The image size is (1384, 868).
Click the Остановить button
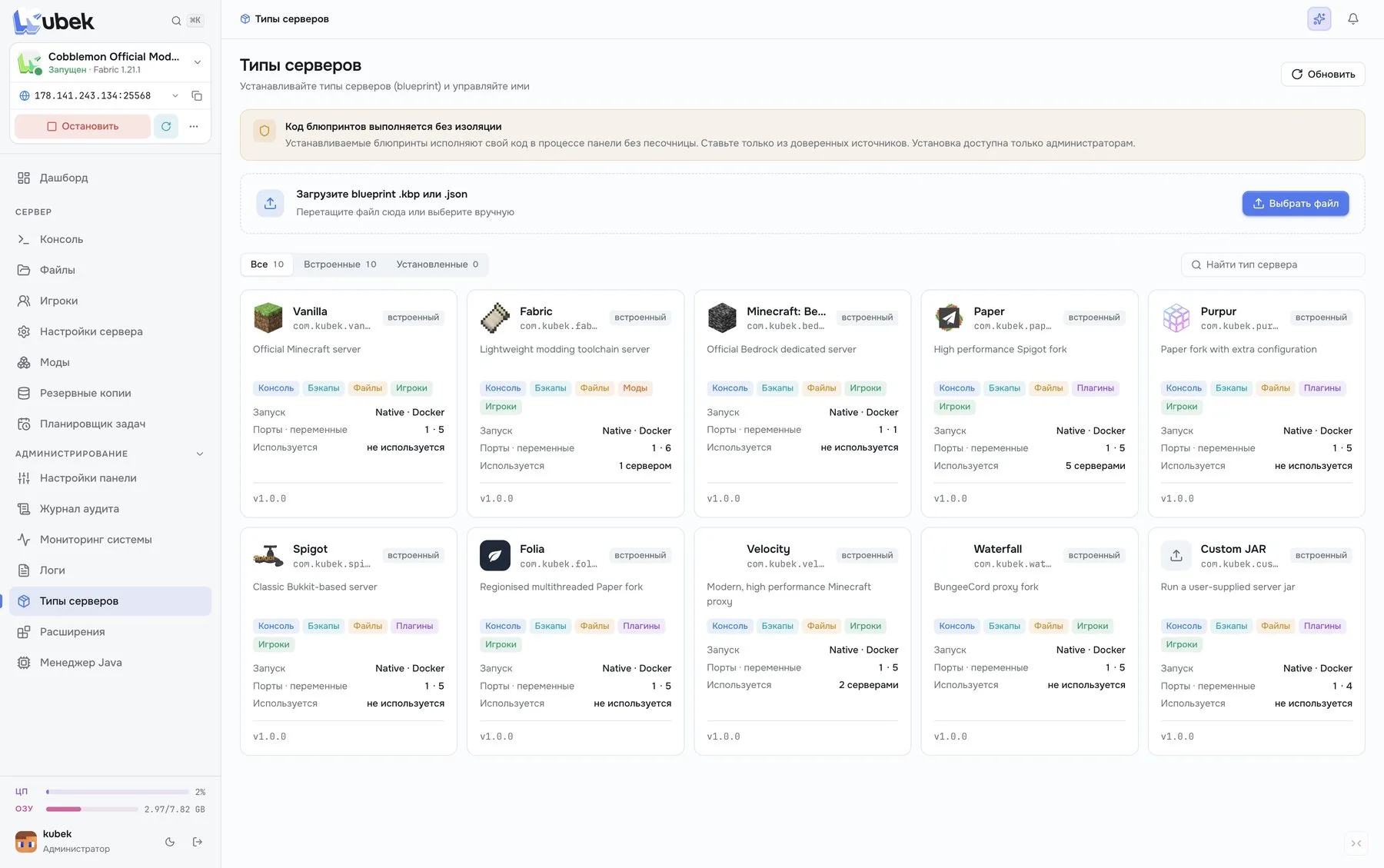(82, 126)
